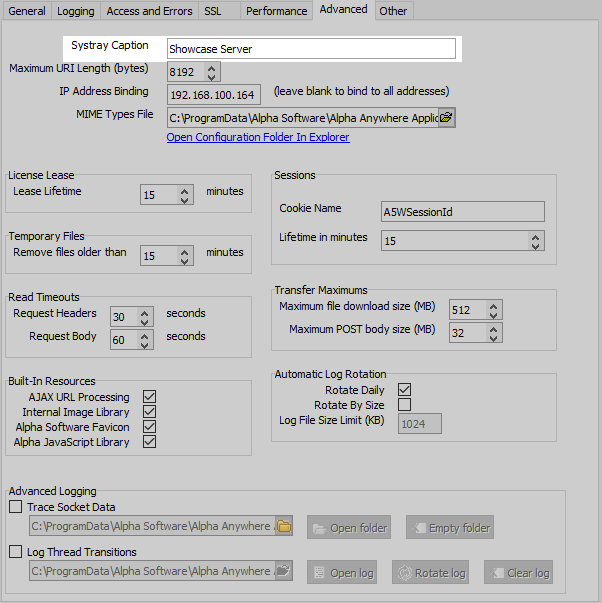Click the Log Thread Transitions file path field
Screen dimensions: 602x603
[x=153, y=571]
